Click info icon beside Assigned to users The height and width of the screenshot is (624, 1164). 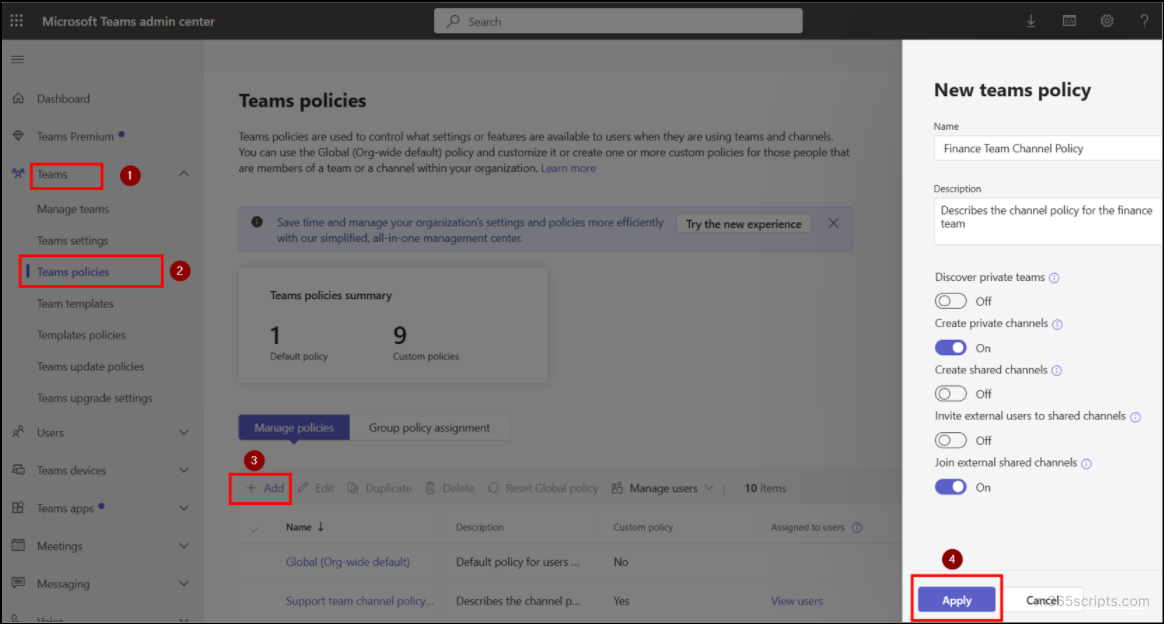857,528
